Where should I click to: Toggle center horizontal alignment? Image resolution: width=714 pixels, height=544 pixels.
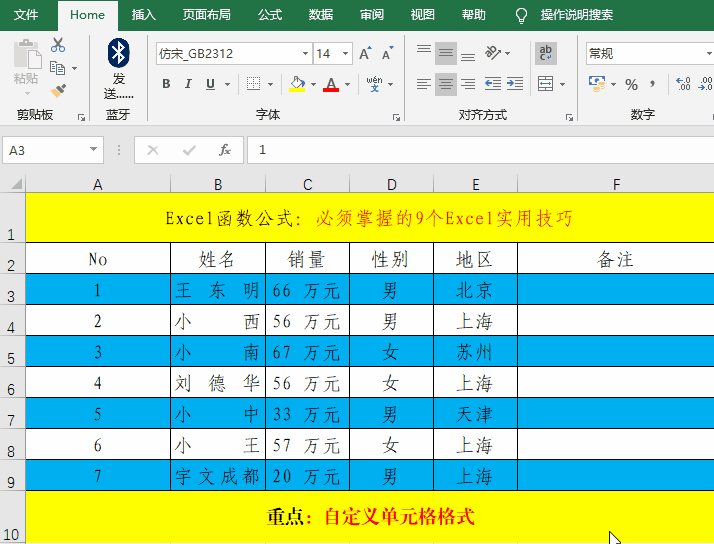point(446,85)
